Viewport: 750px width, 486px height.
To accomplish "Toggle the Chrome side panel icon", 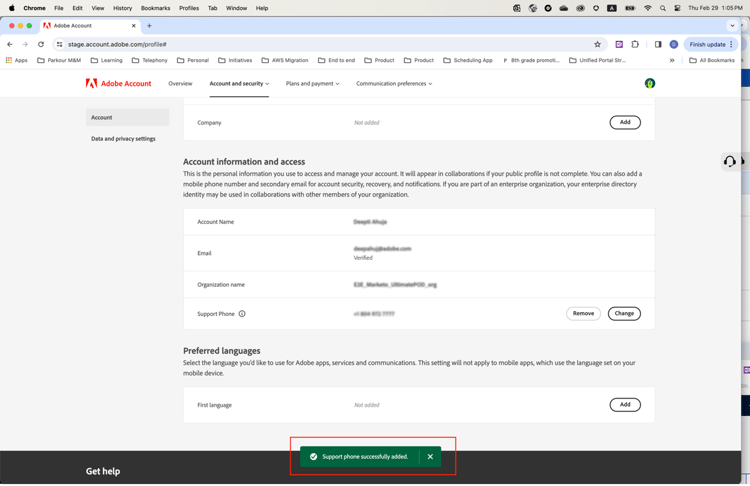I will click(658, 44).
